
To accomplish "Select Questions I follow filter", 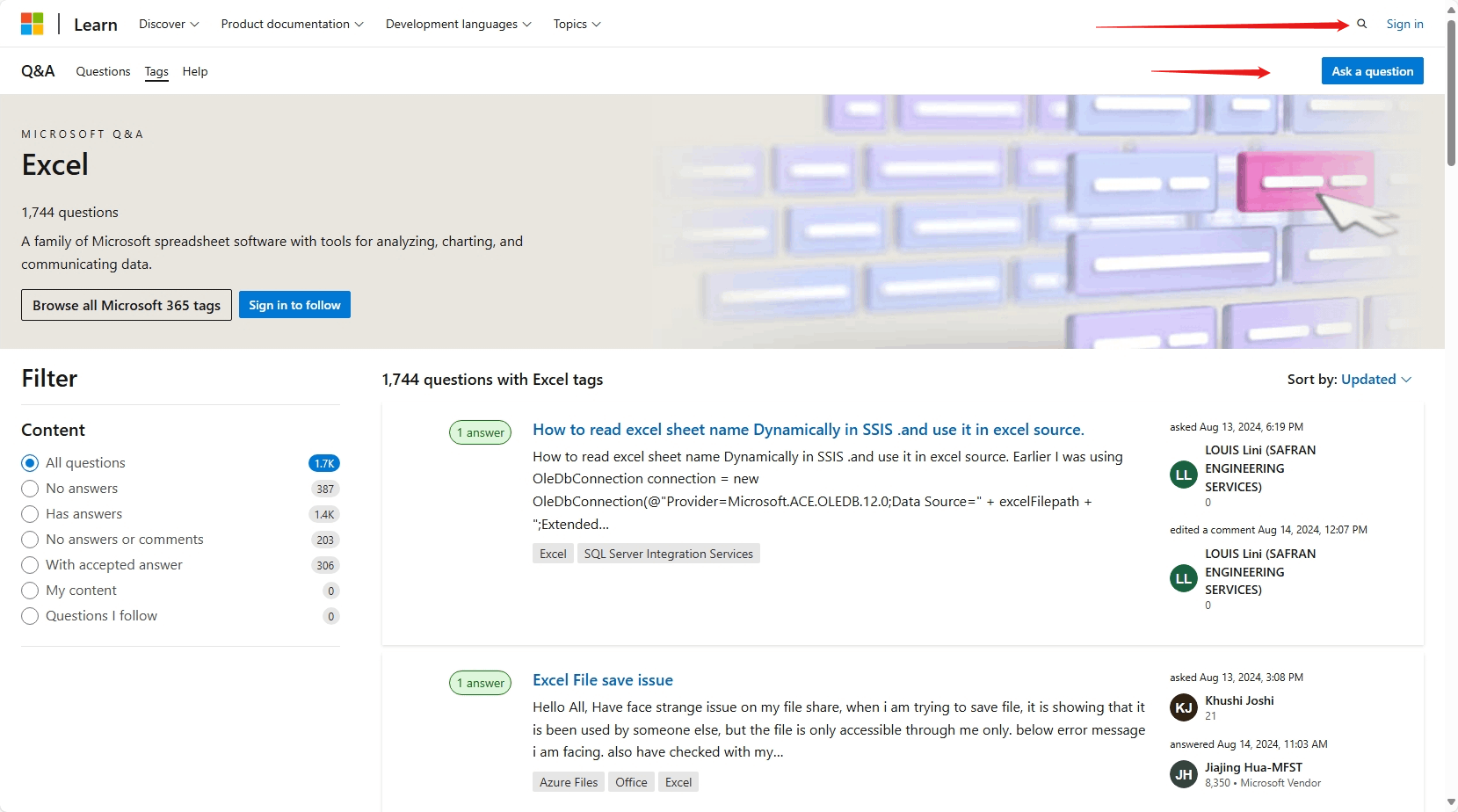I will point(30,616).
